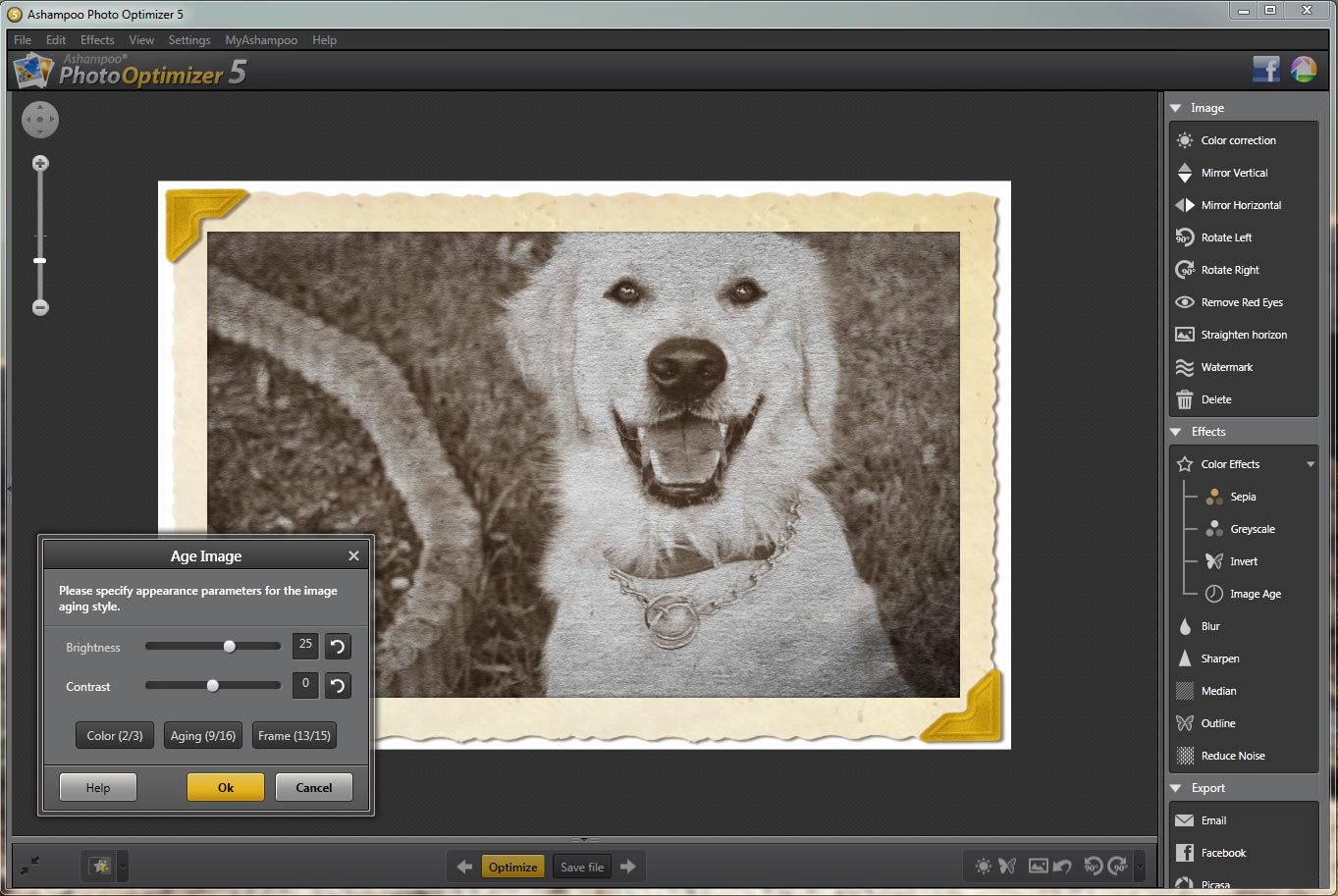This screenshot has height=896, width=1338.
Task: Open Facebook icon in top header
Action: (1265, 70)
